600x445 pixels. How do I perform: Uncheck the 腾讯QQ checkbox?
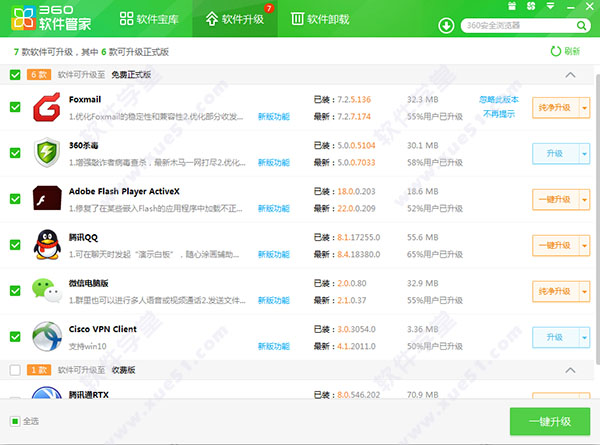[x=15, y=245]
